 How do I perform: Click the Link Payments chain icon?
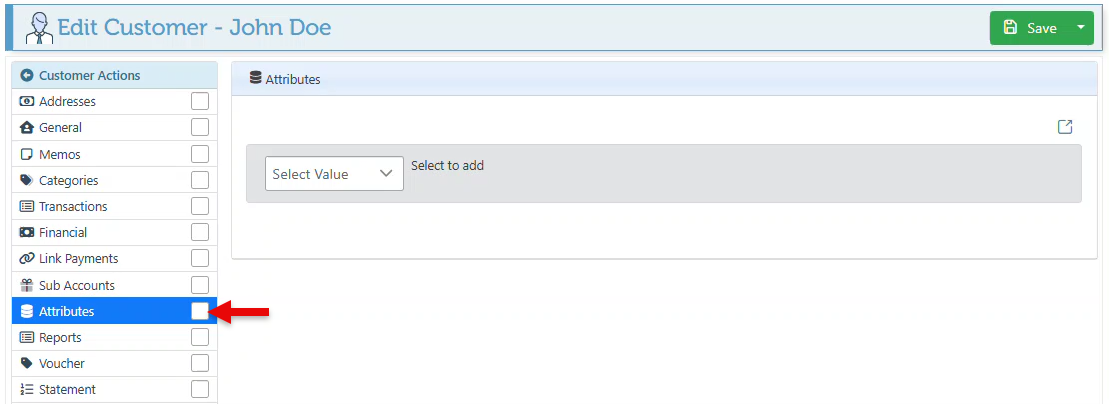click(x=27, y=259)
